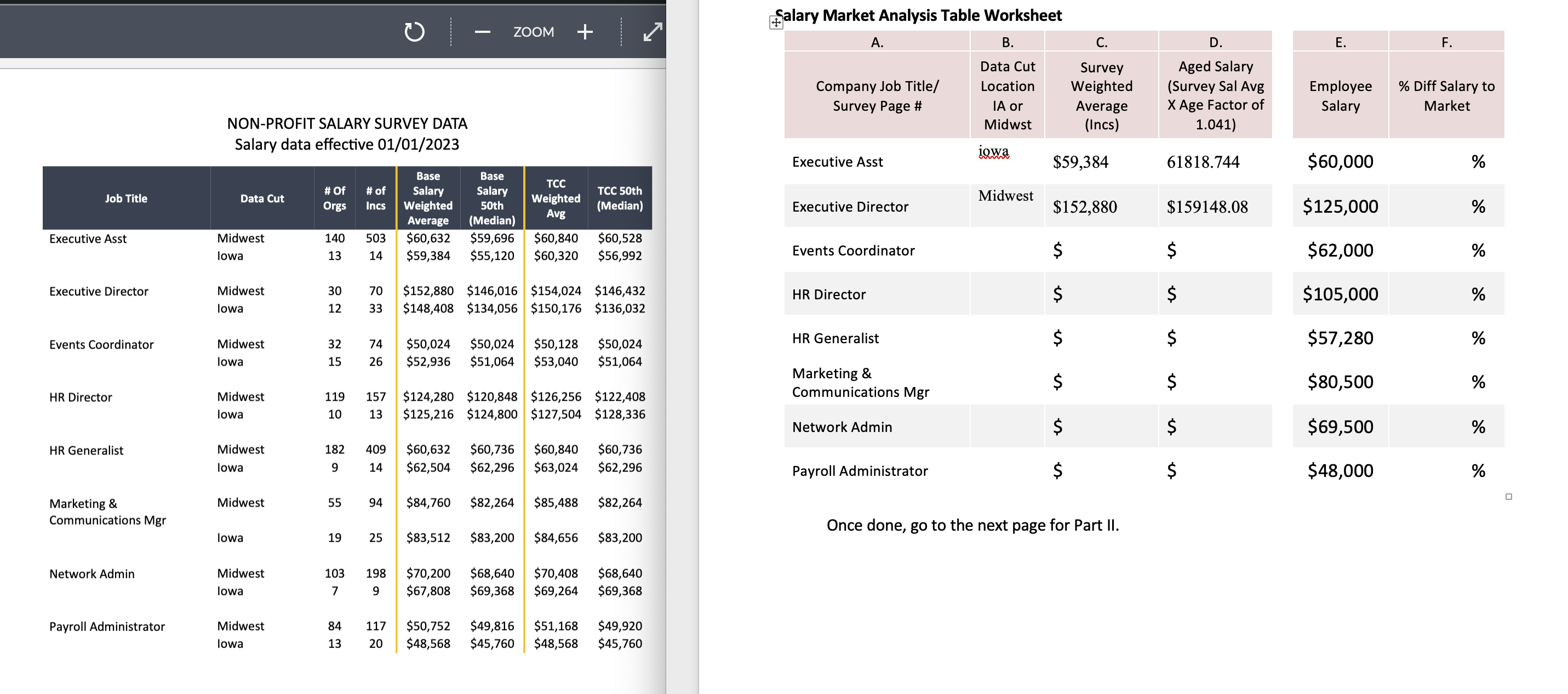The width and height of the screenshot is (1568, 694).
Task: Click the zoom out minus icon
Action: click(x=482, y=32)
